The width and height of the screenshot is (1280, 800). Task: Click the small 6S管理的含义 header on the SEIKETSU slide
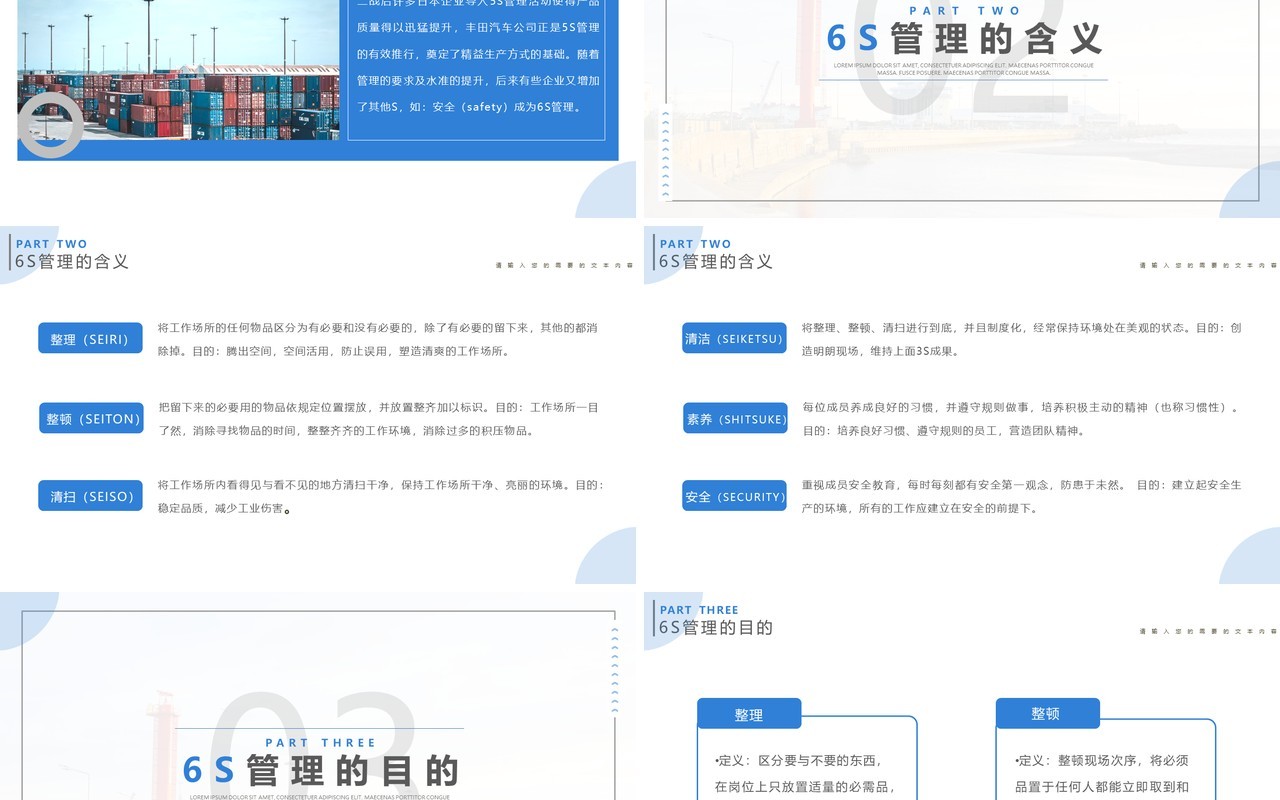point(716,262)
